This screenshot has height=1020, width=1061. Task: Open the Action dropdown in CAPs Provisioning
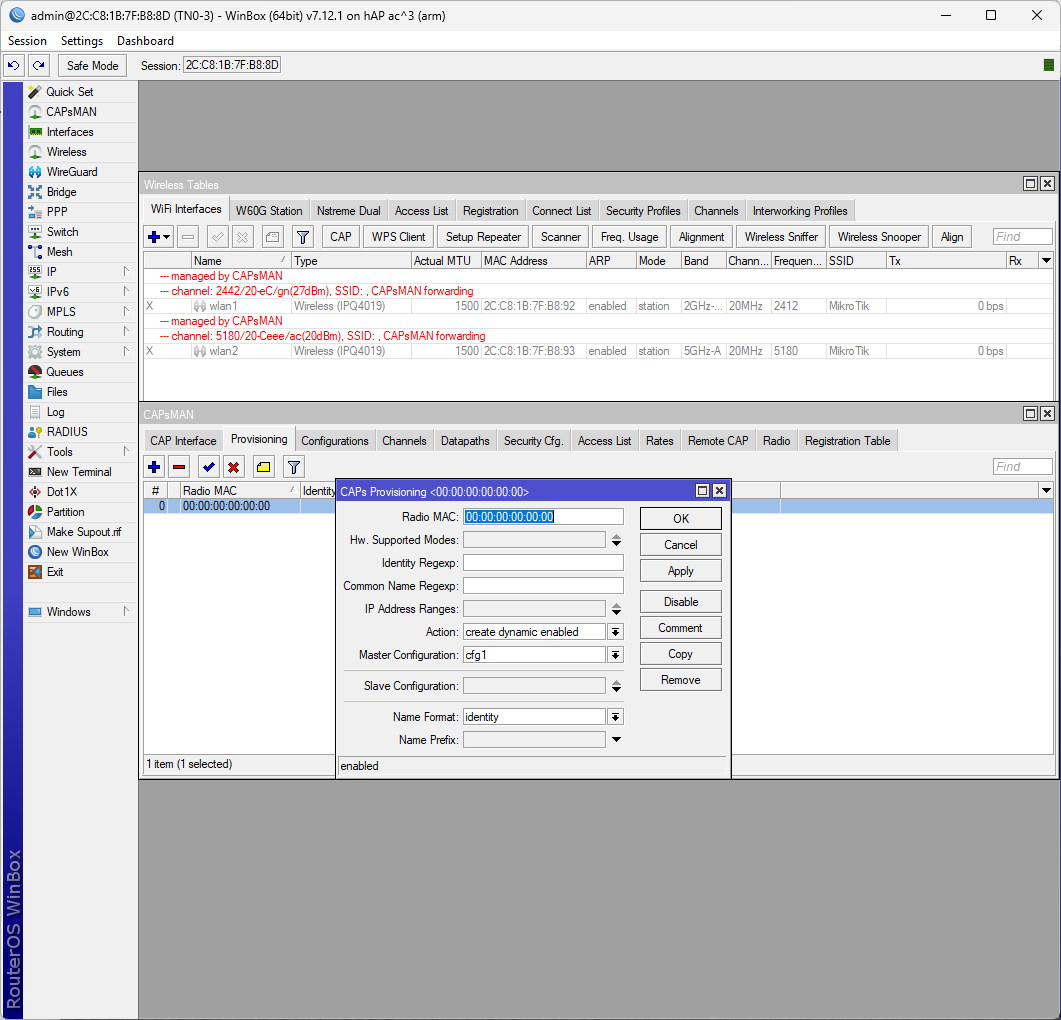click(615, 631)
